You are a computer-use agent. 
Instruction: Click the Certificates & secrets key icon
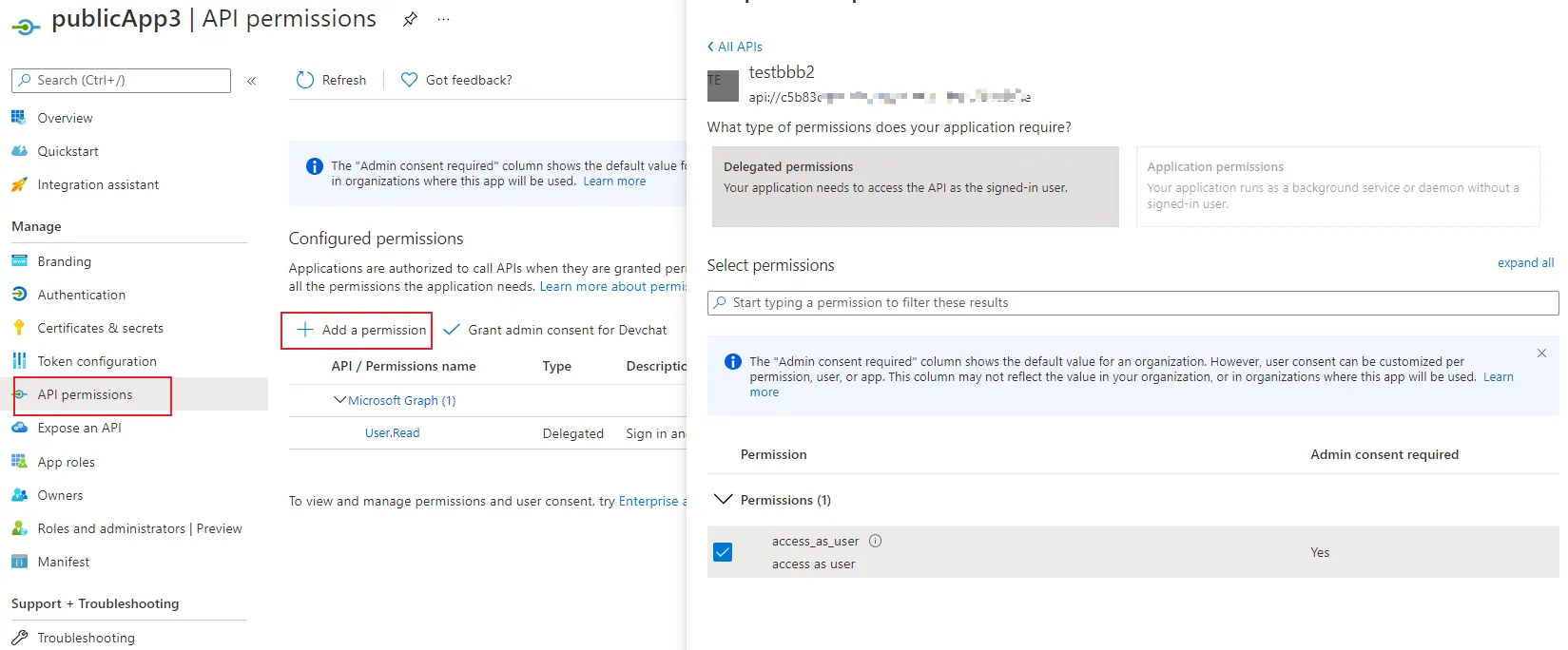pos(19,328)
